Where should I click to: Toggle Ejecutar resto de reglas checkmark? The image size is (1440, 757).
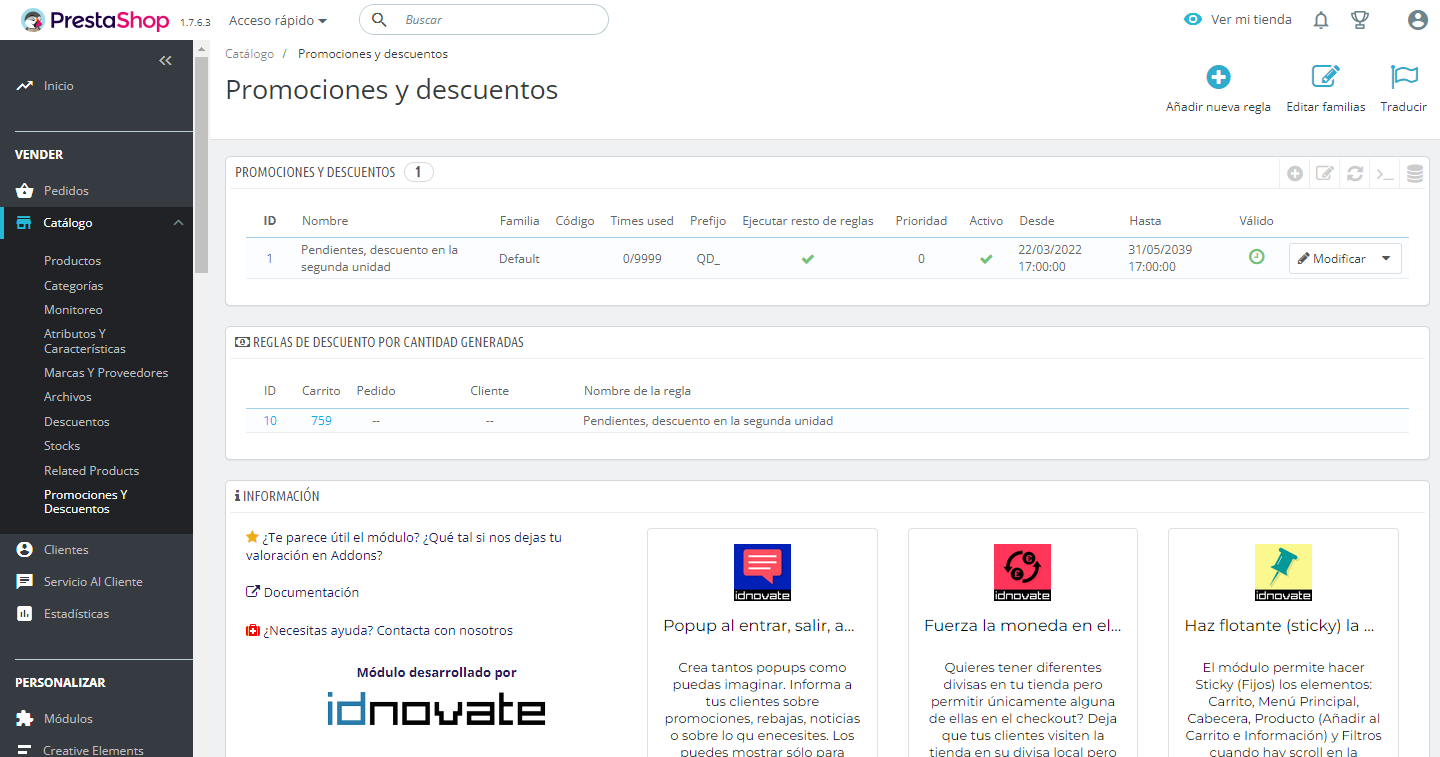(808, 259)
